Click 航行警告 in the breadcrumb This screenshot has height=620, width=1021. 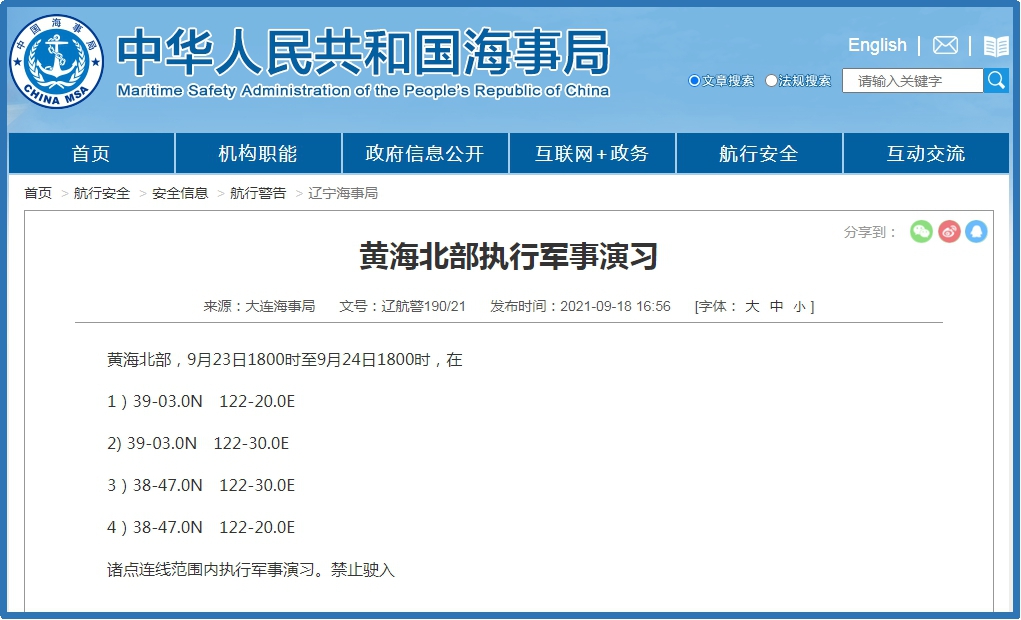pos(258,193)
